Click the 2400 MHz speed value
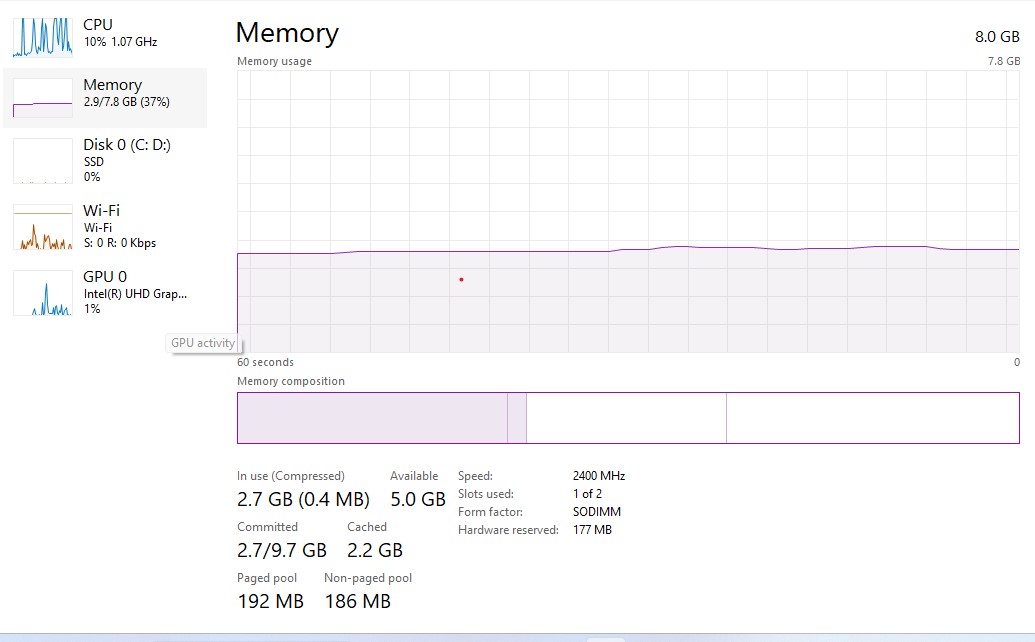The image size is (1035, 642). coord(599,476)
